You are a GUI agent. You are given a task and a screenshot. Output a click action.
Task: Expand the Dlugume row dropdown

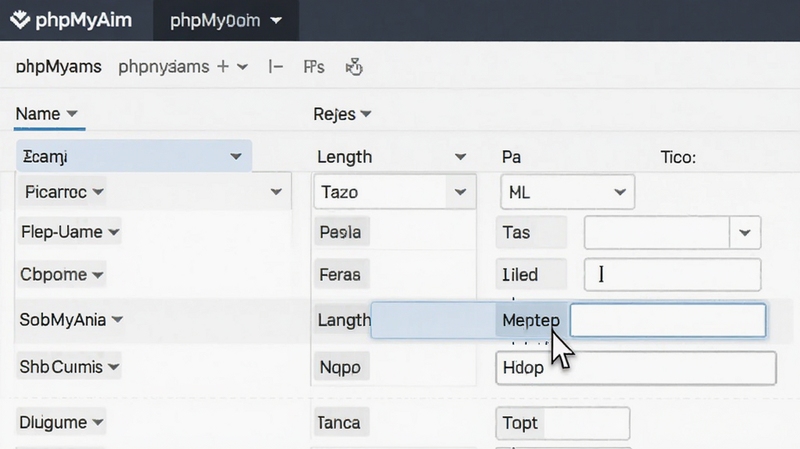point(98,422)
